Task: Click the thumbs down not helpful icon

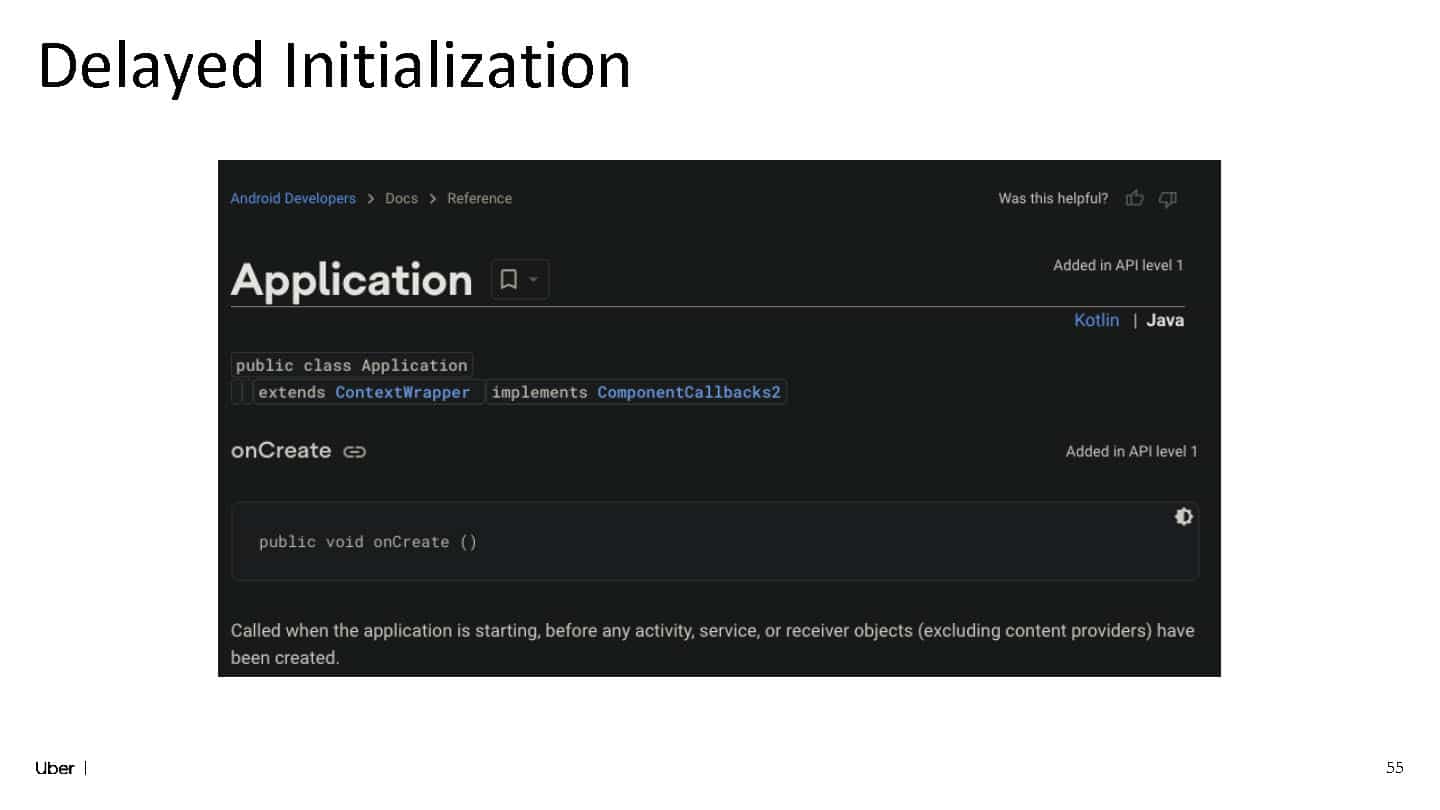Action: [1167, 199]
